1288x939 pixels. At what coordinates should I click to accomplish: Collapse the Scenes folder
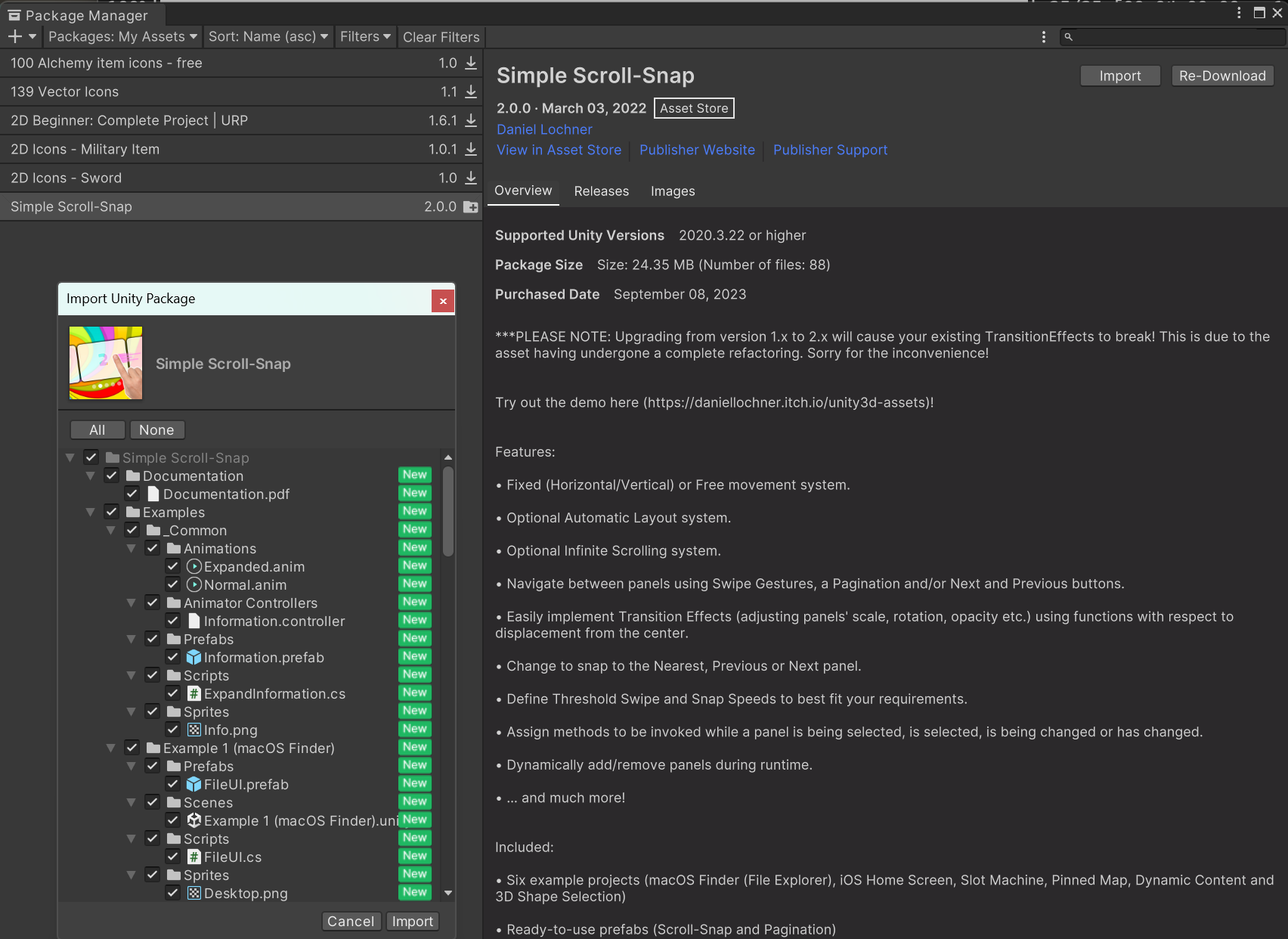tap(132, 802)
